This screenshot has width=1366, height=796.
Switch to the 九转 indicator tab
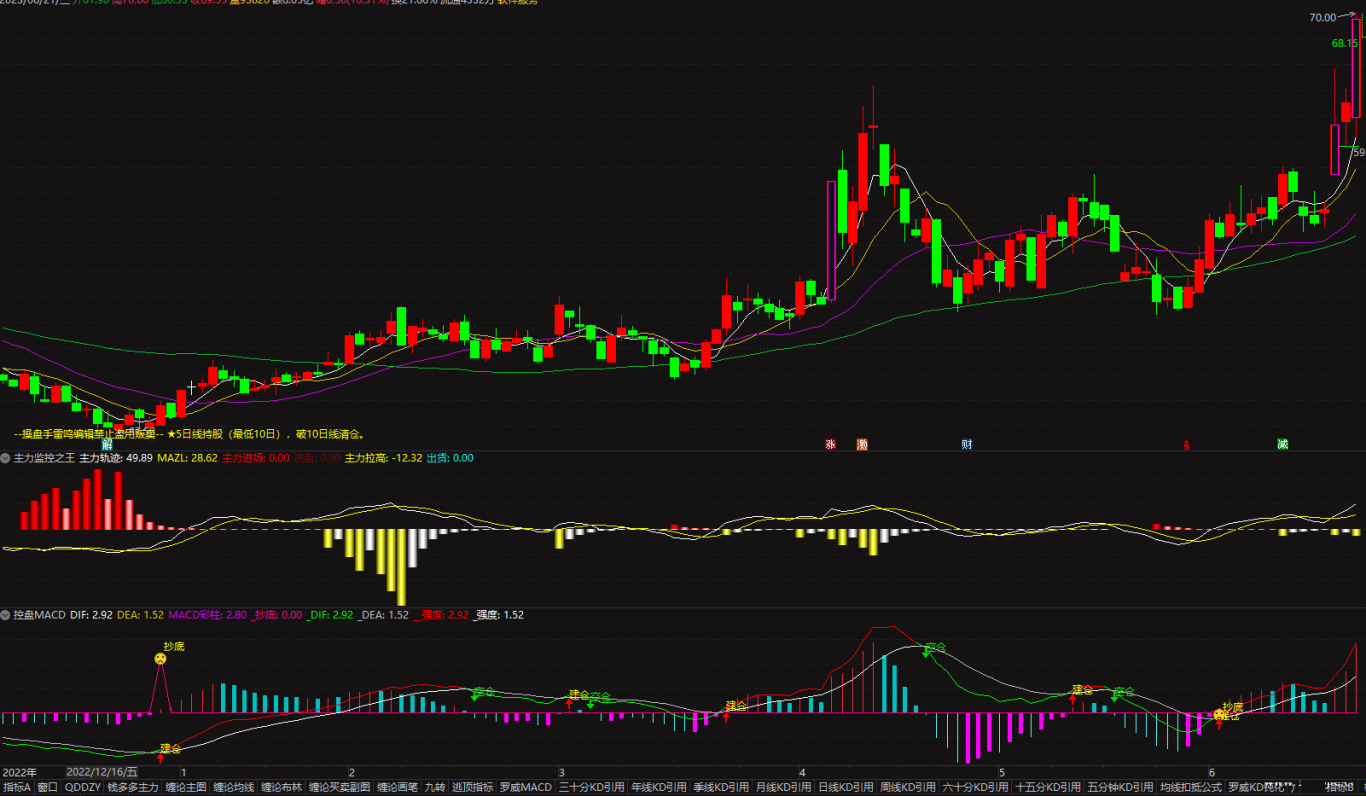tap(435, 788)
